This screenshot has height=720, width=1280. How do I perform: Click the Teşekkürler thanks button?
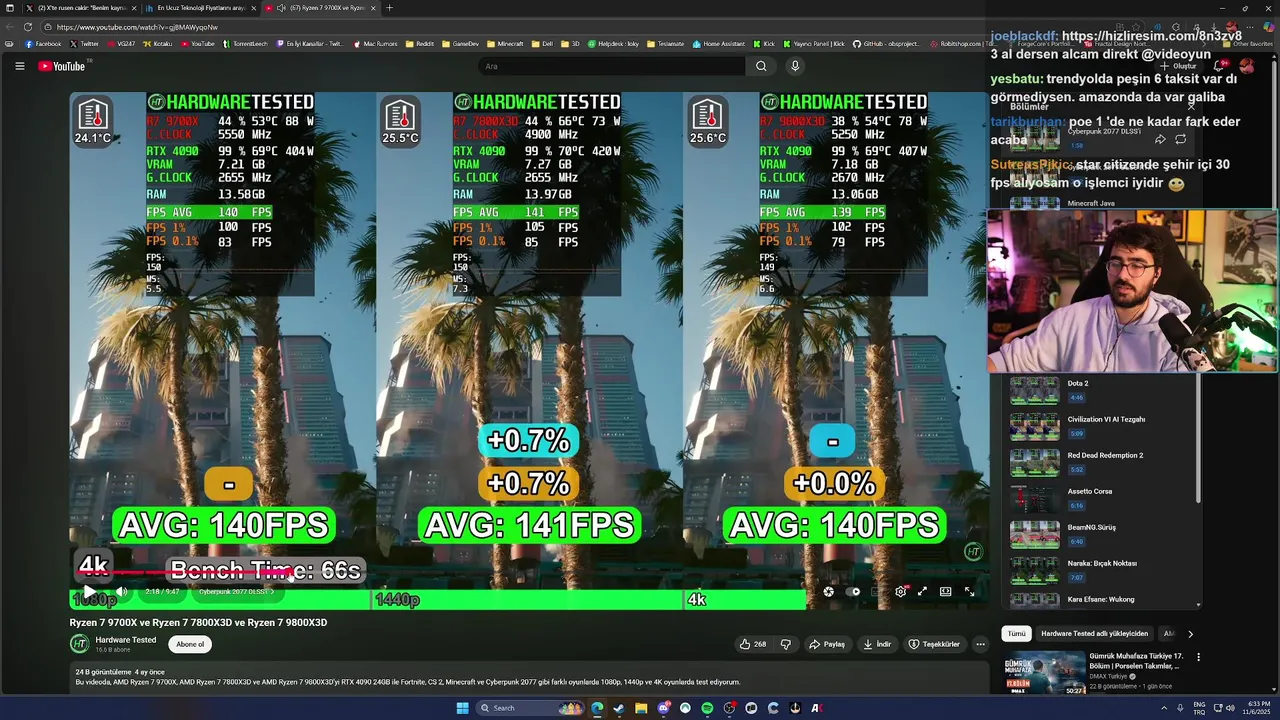(x=934, y=644)
